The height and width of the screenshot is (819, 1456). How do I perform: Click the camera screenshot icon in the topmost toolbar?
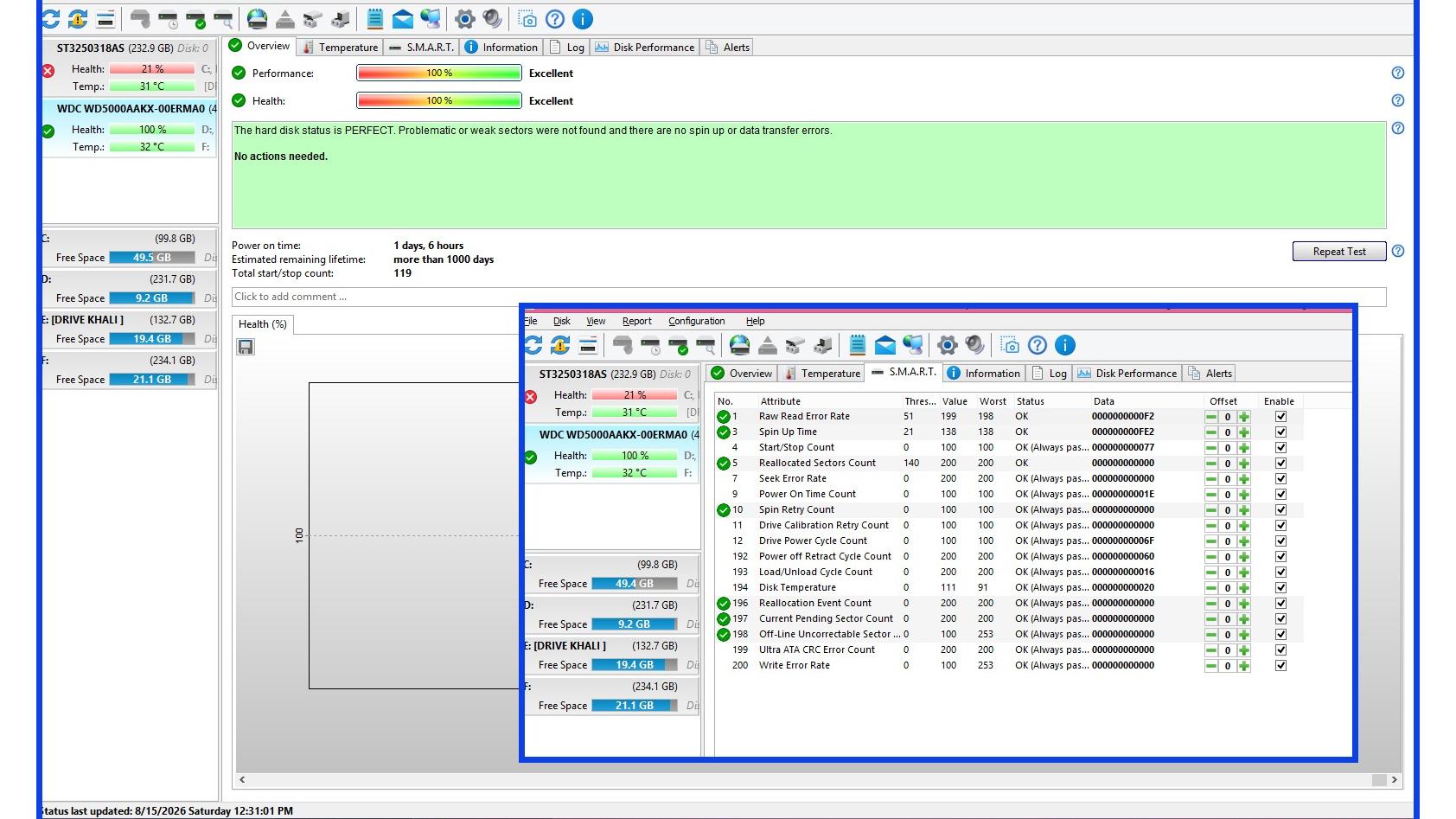[527, 19]
